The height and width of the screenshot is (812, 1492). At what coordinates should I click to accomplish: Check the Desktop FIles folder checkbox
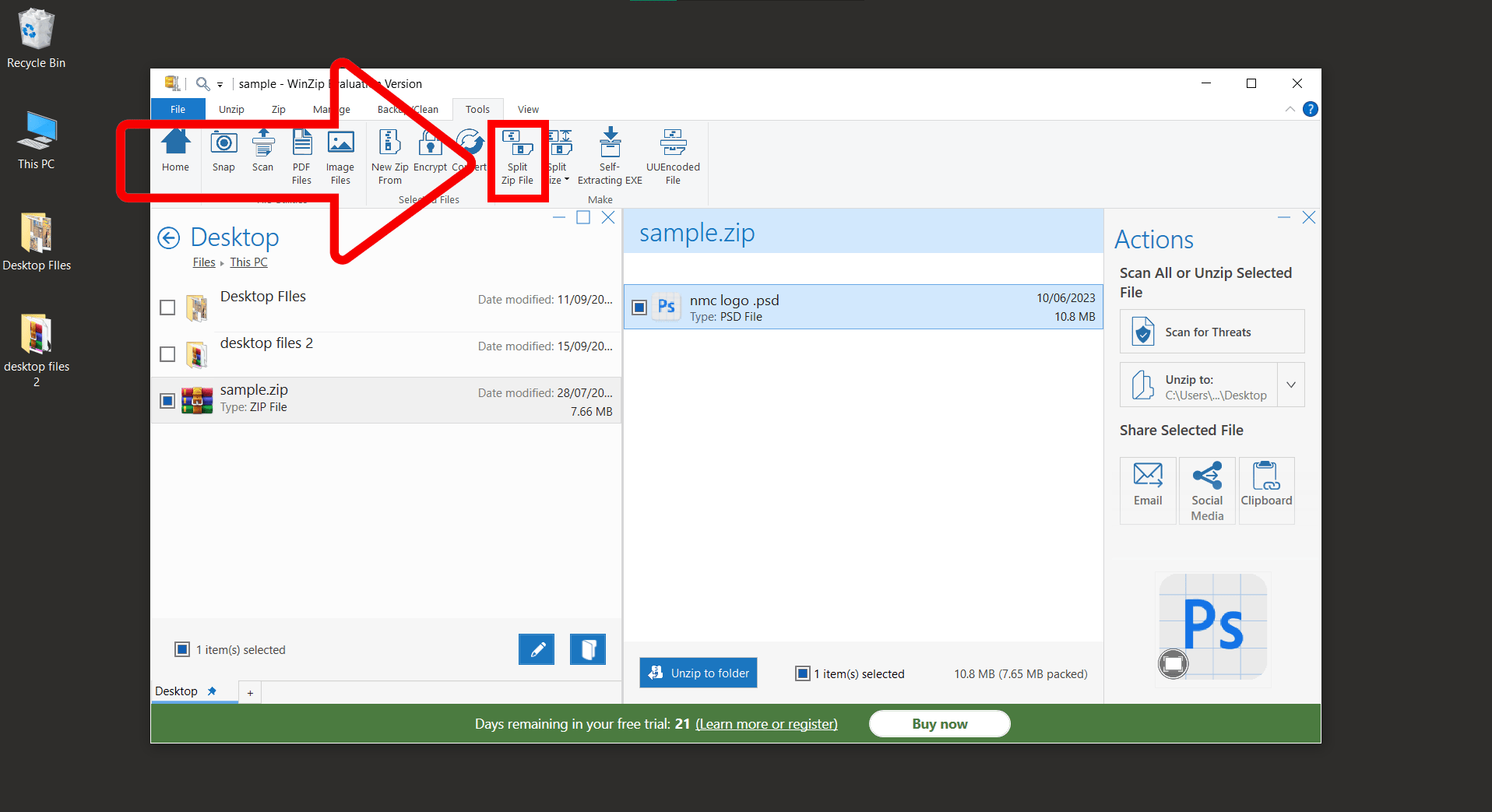point(167,308)
